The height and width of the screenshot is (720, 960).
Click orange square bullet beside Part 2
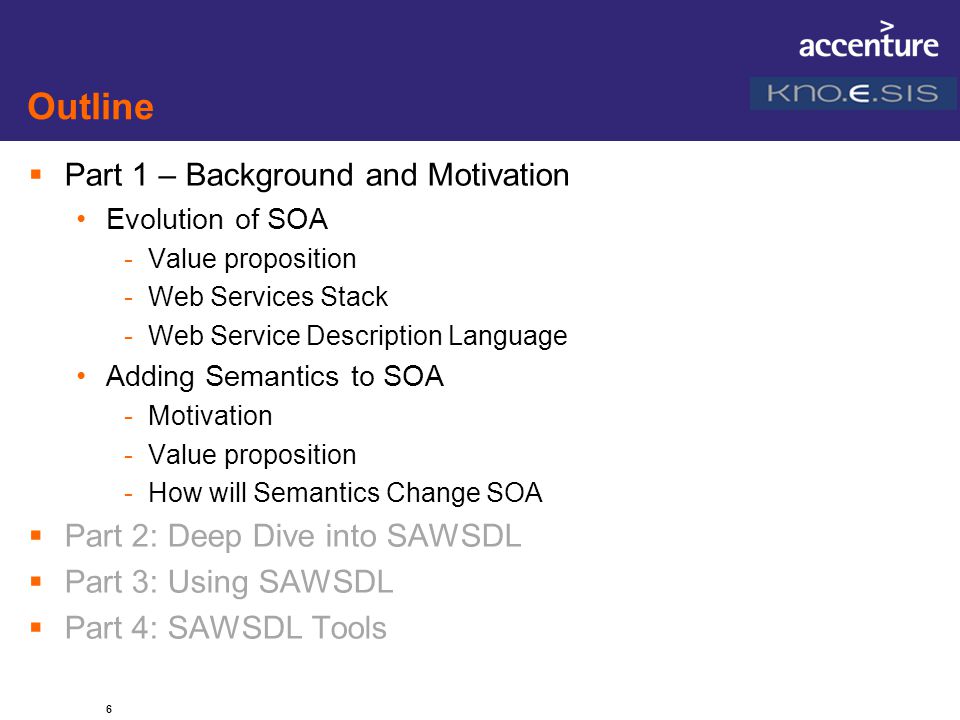36,536
